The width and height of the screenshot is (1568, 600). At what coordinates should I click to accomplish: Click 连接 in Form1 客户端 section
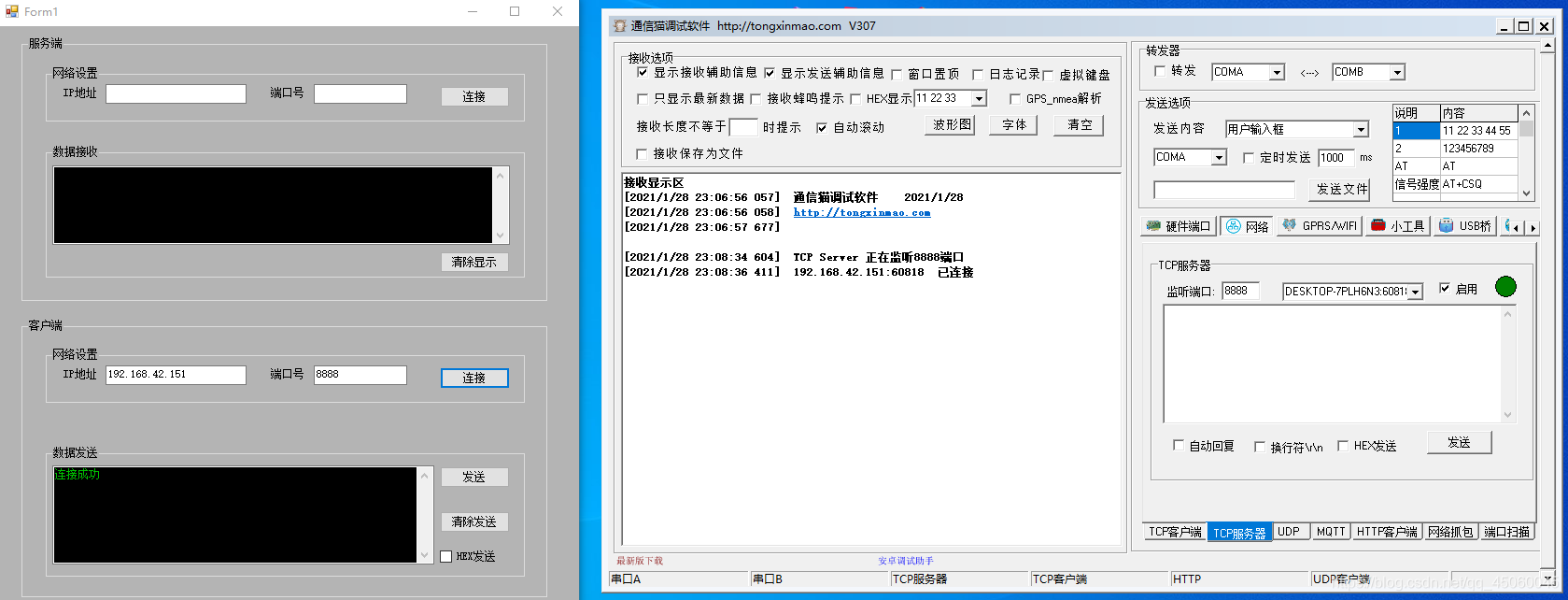(x=474, y=378)
